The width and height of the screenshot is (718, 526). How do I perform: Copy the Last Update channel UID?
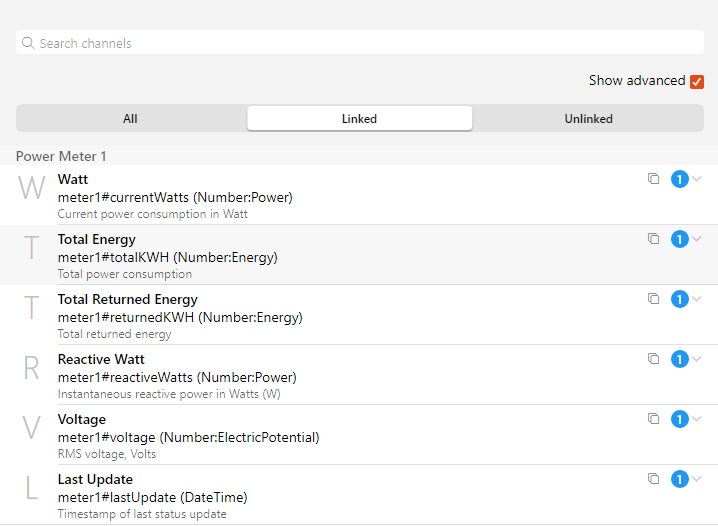coord(653,479)
